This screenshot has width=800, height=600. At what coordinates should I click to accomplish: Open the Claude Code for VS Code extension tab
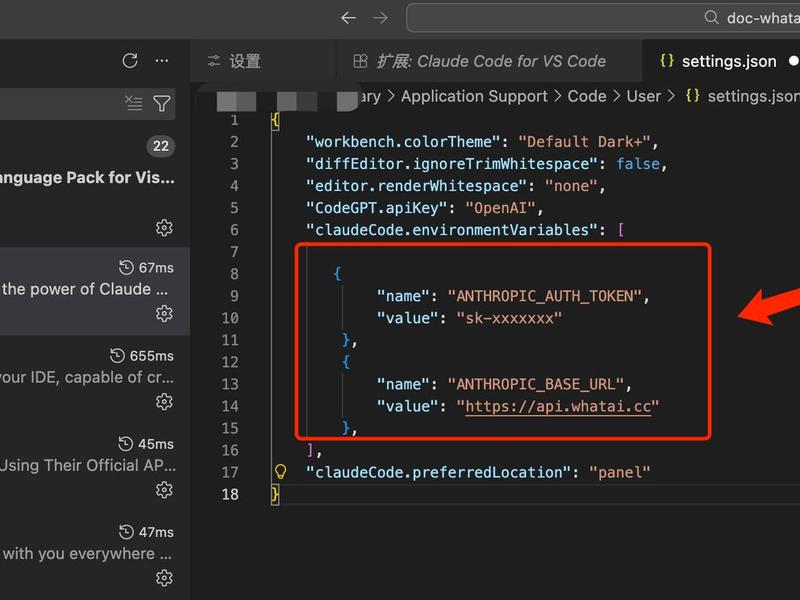point(489,61)
